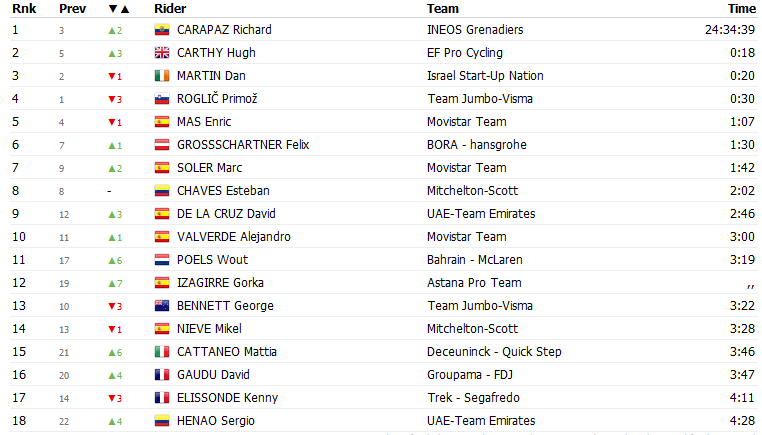Sort the table by Rnk column header
Screen dimensions: 762x435
[x=24, y=9]
